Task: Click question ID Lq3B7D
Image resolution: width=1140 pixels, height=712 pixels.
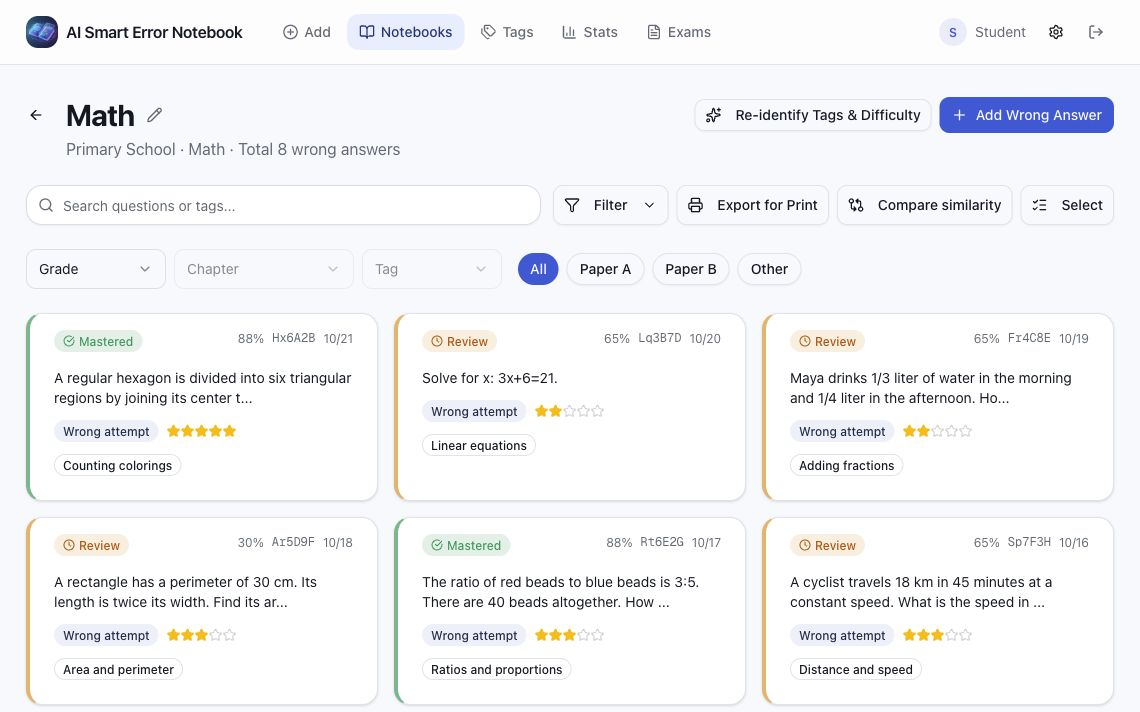Action: pos(660,338)
